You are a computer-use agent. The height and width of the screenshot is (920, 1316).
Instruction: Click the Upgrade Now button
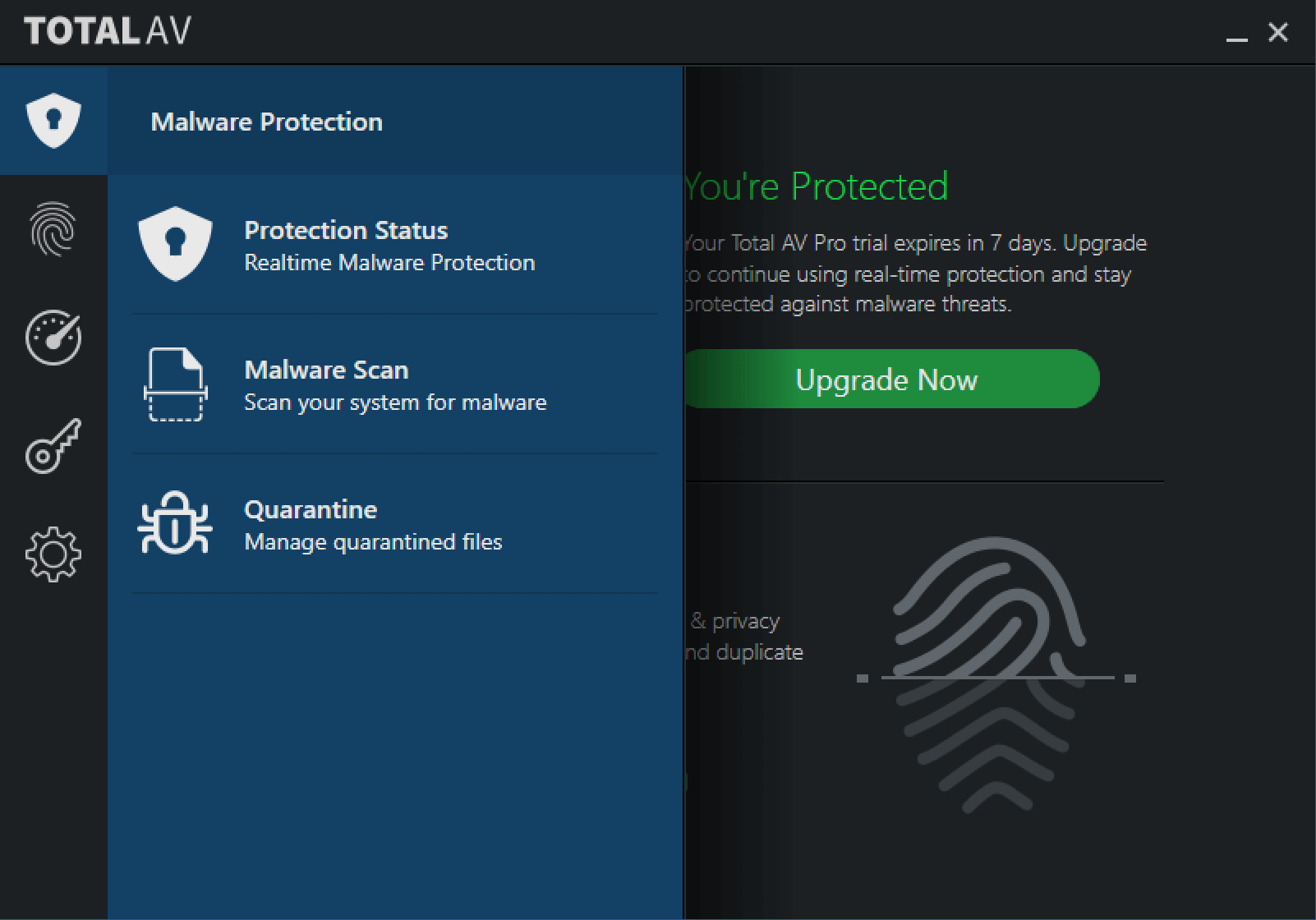(891, 379)
